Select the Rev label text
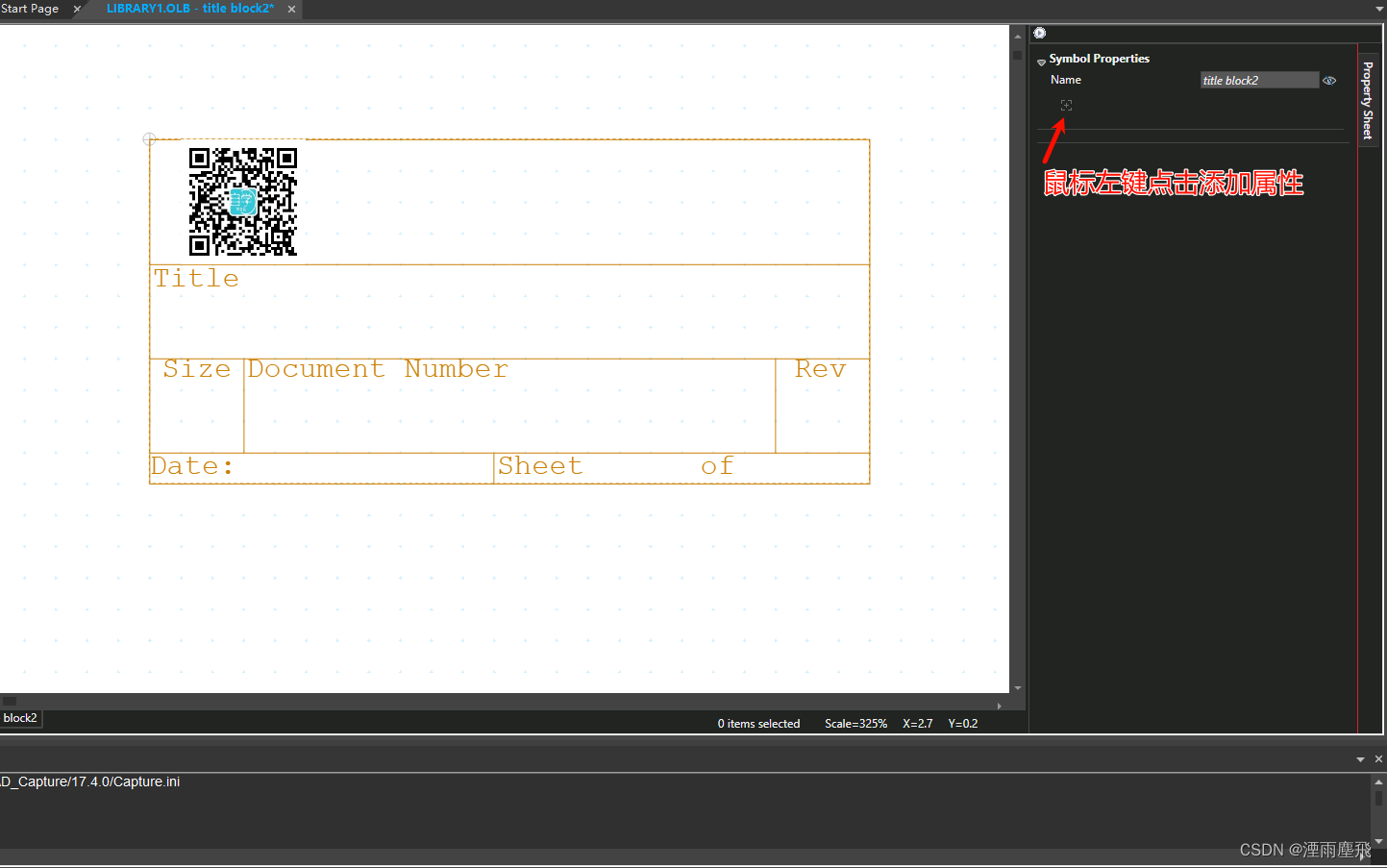This screenshot has height=868, width=1387. pos(820,369)
